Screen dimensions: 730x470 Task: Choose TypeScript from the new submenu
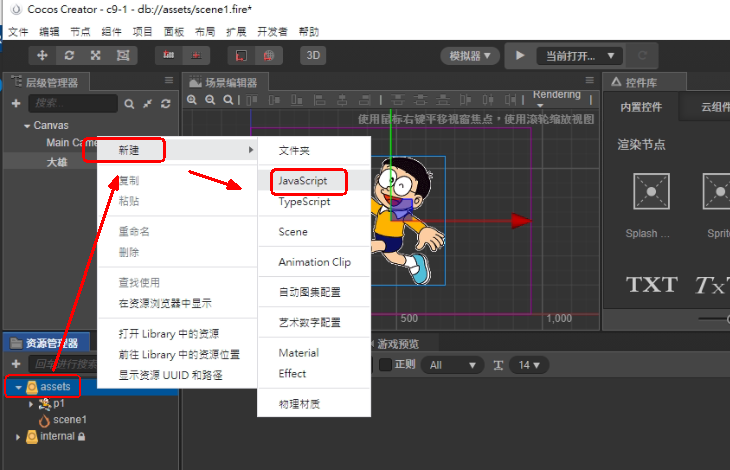coord(314,201)
